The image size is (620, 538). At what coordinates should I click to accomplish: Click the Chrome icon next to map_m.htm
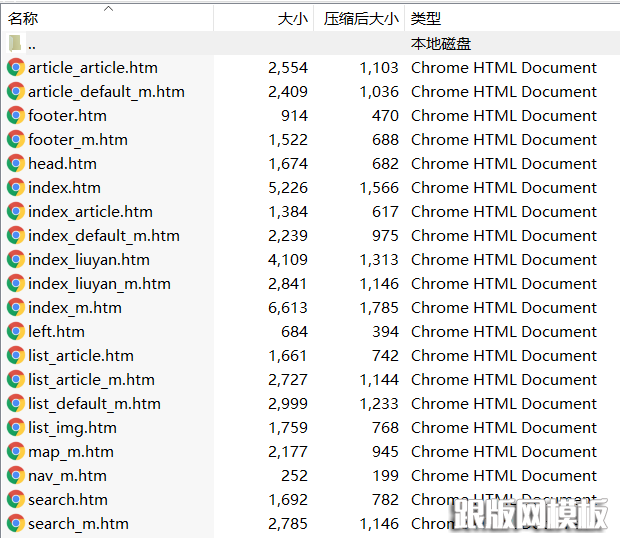tap(16, 452)
